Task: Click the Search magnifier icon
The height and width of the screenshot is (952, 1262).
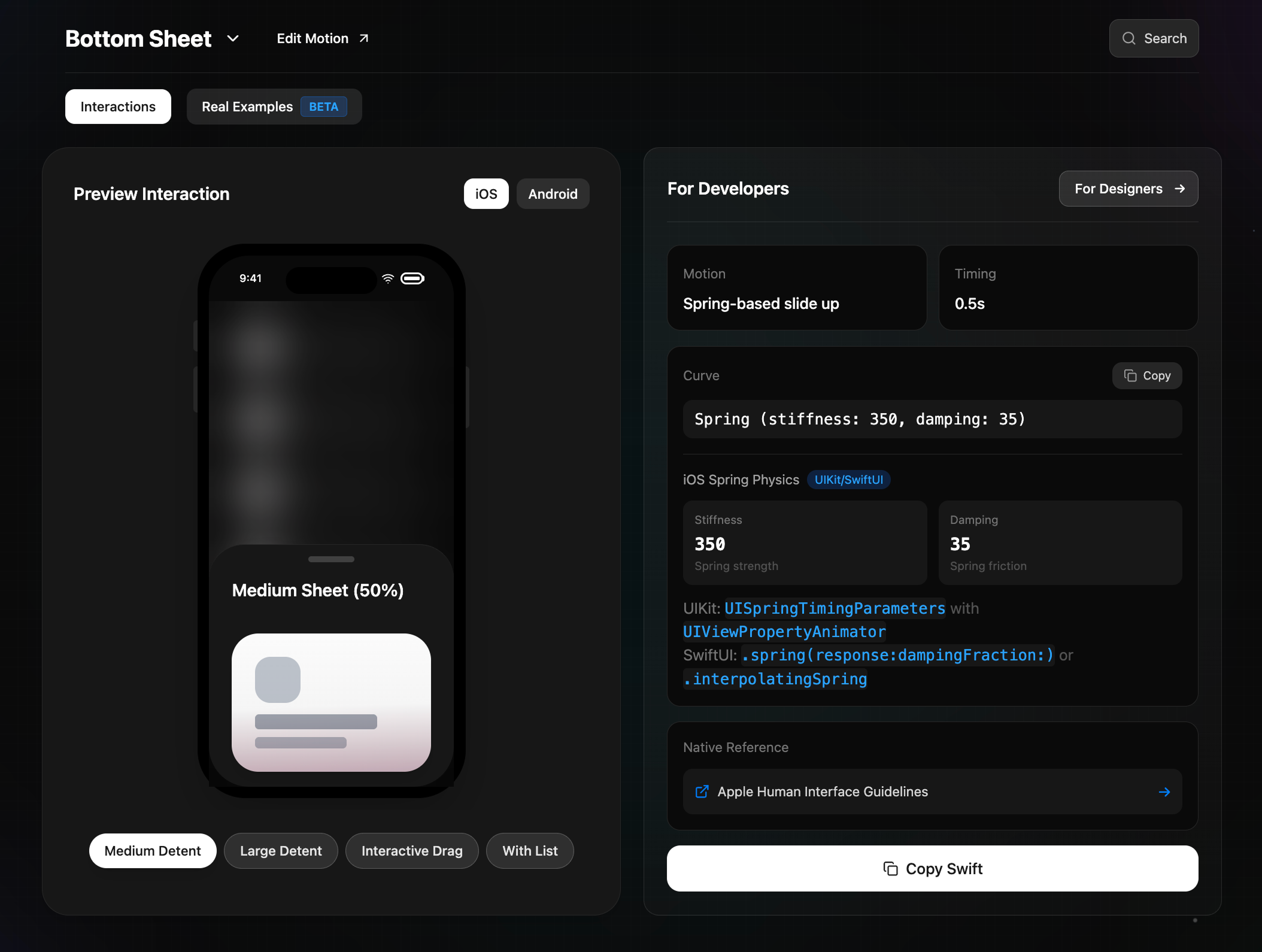Action: click(1128, 38)
